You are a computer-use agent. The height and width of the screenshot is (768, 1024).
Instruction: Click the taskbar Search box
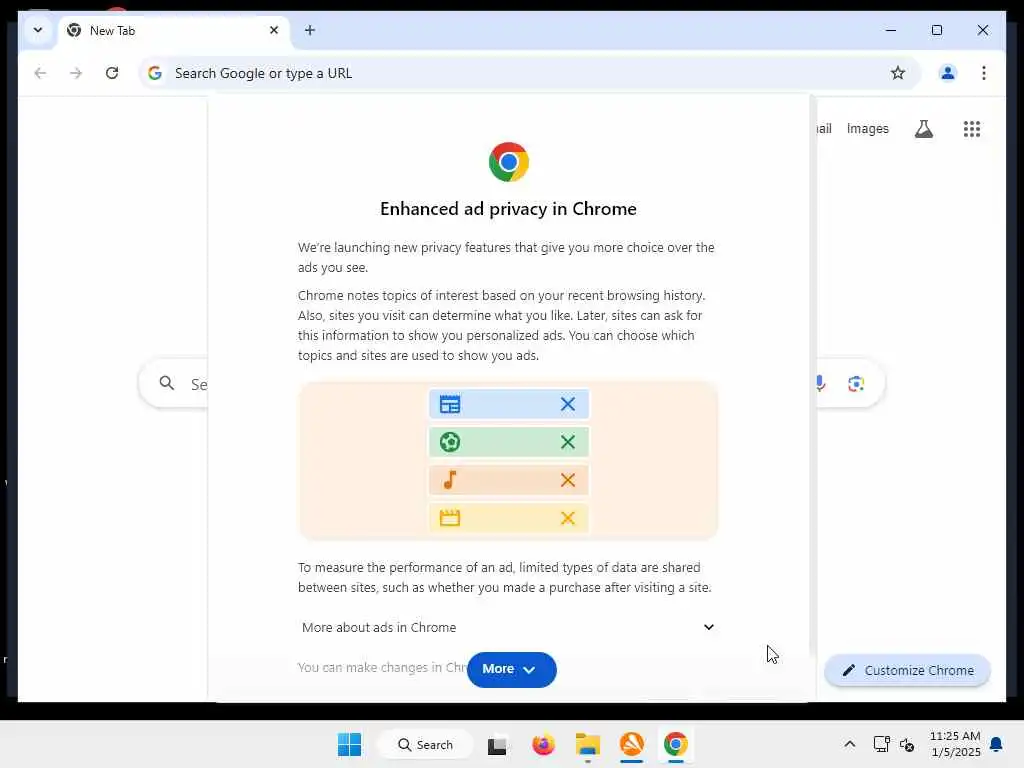pos(426,744)
